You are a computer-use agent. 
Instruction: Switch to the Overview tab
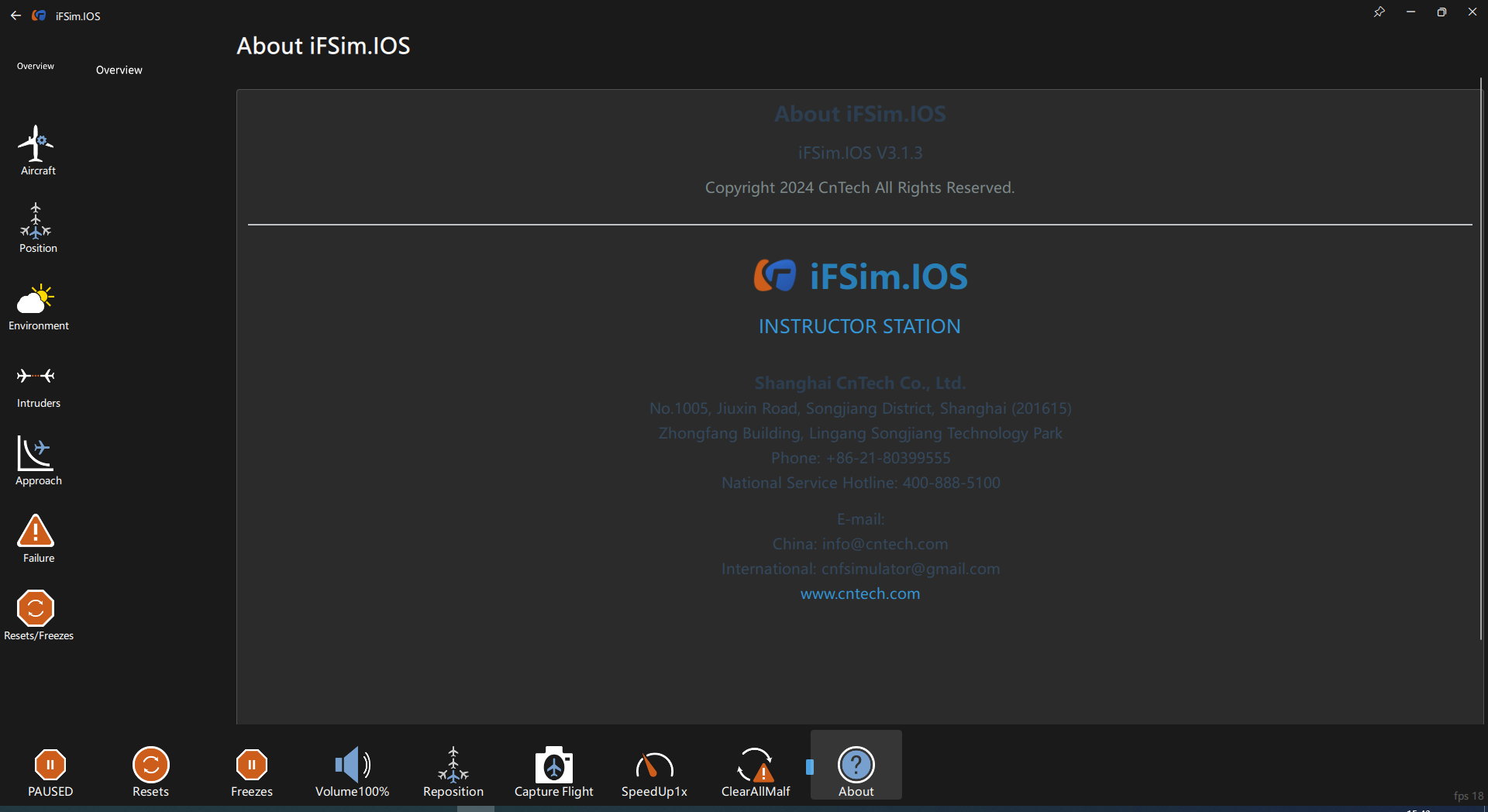click(119, 70)
